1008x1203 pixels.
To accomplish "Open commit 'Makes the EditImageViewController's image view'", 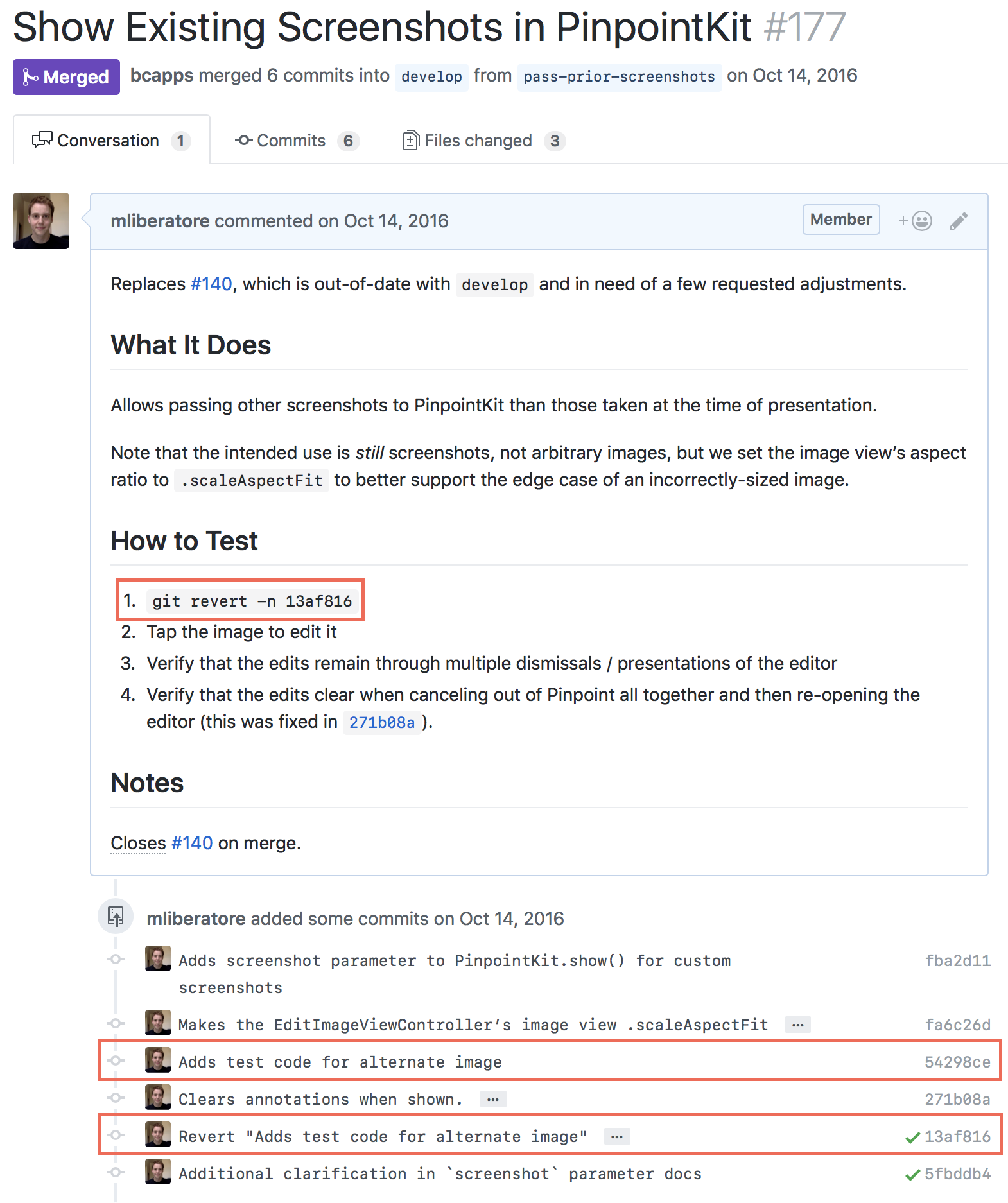I will click(473, 1025).
